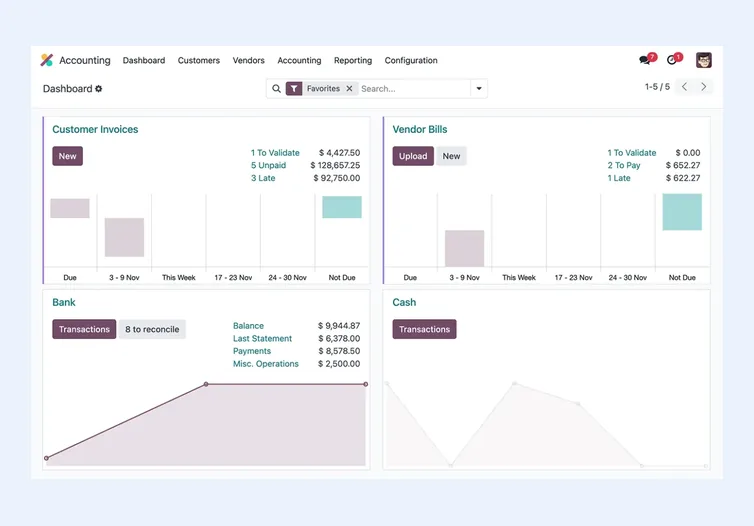Open the user avatar menu
Viewport: 754px width, 526px height.
click(704, 60)
